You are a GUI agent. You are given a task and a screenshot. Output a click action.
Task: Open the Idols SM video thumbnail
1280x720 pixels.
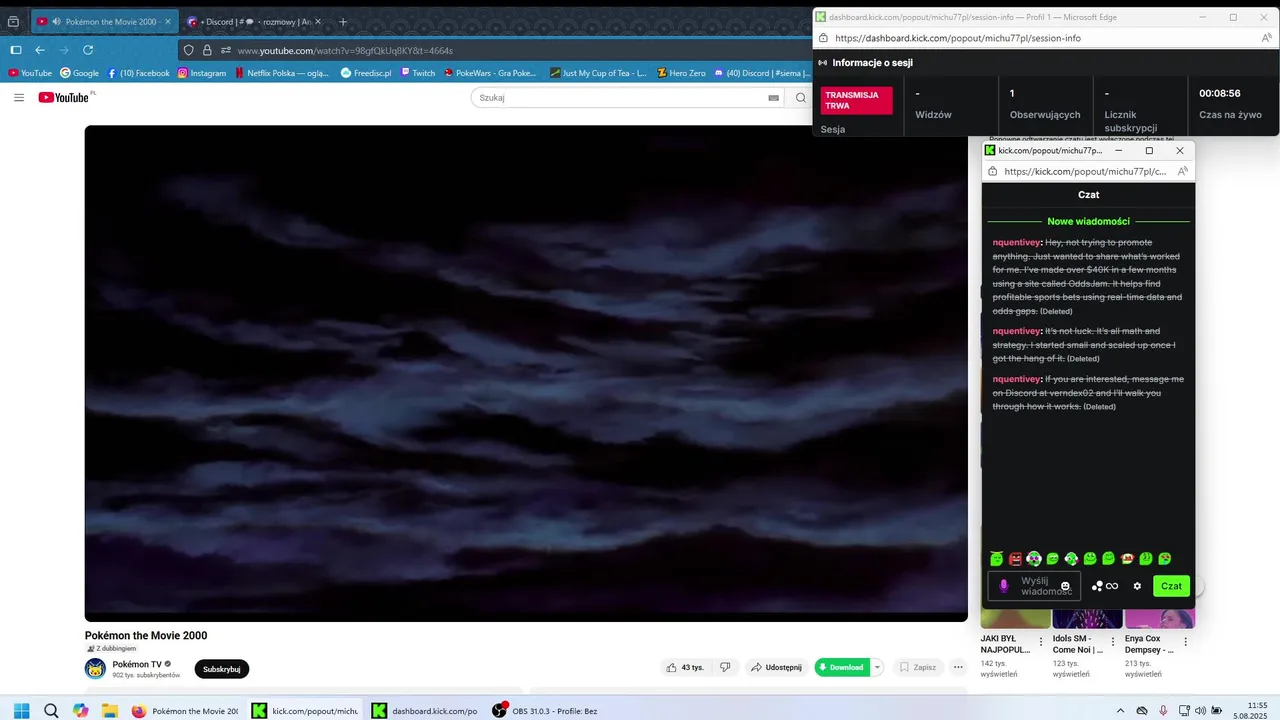(1087, 619)
